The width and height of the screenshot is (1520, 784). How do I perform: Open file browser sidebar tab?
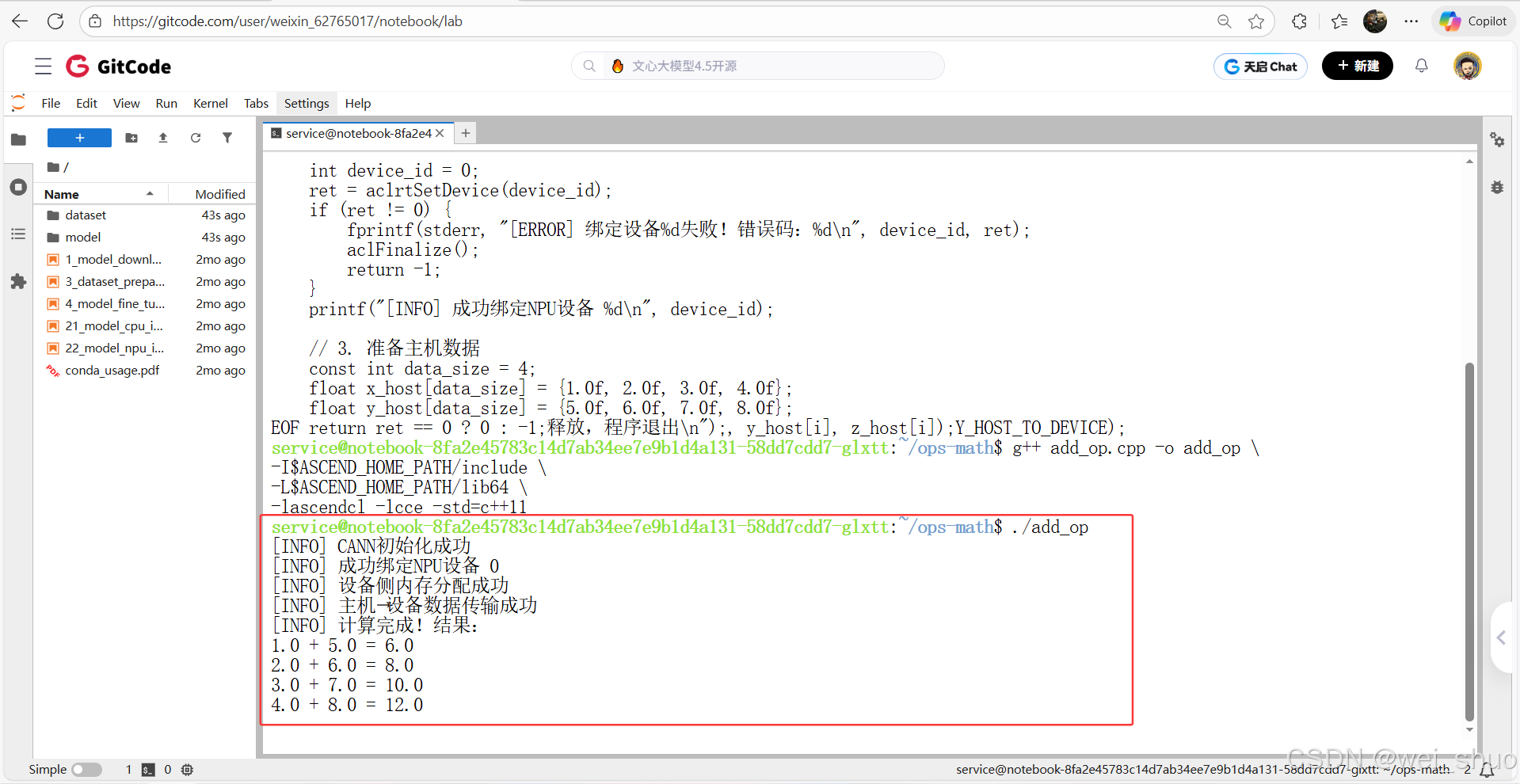coord(18,140)
